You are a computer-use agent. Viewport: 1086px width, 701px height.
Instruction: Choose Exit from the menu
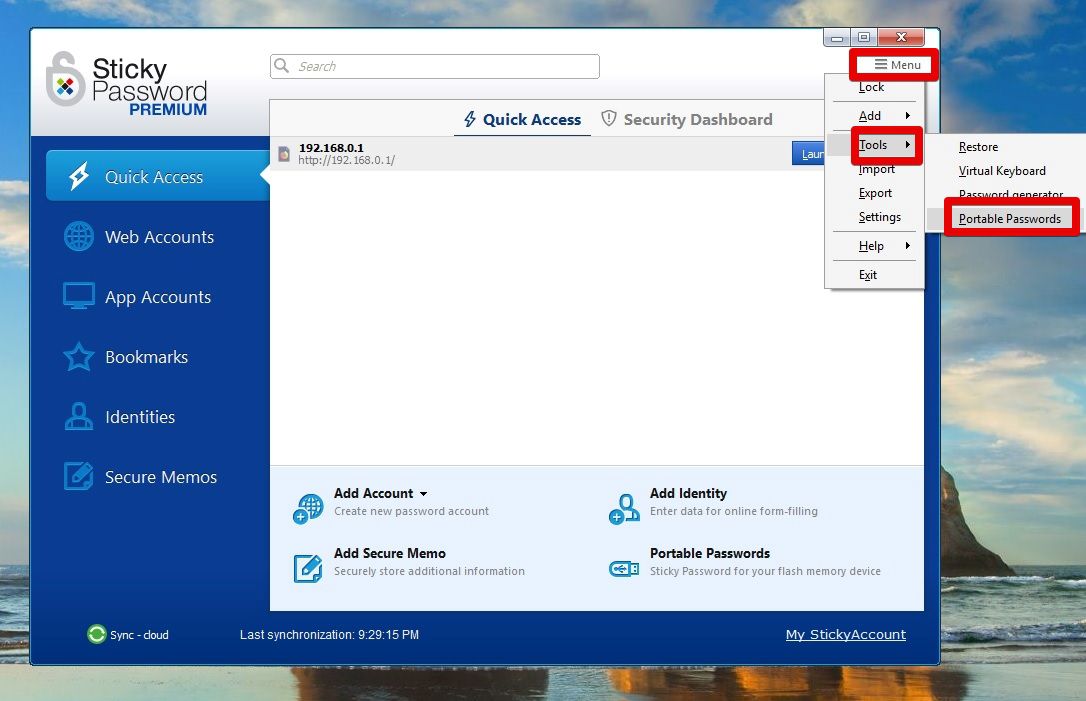tap(868, 275)
